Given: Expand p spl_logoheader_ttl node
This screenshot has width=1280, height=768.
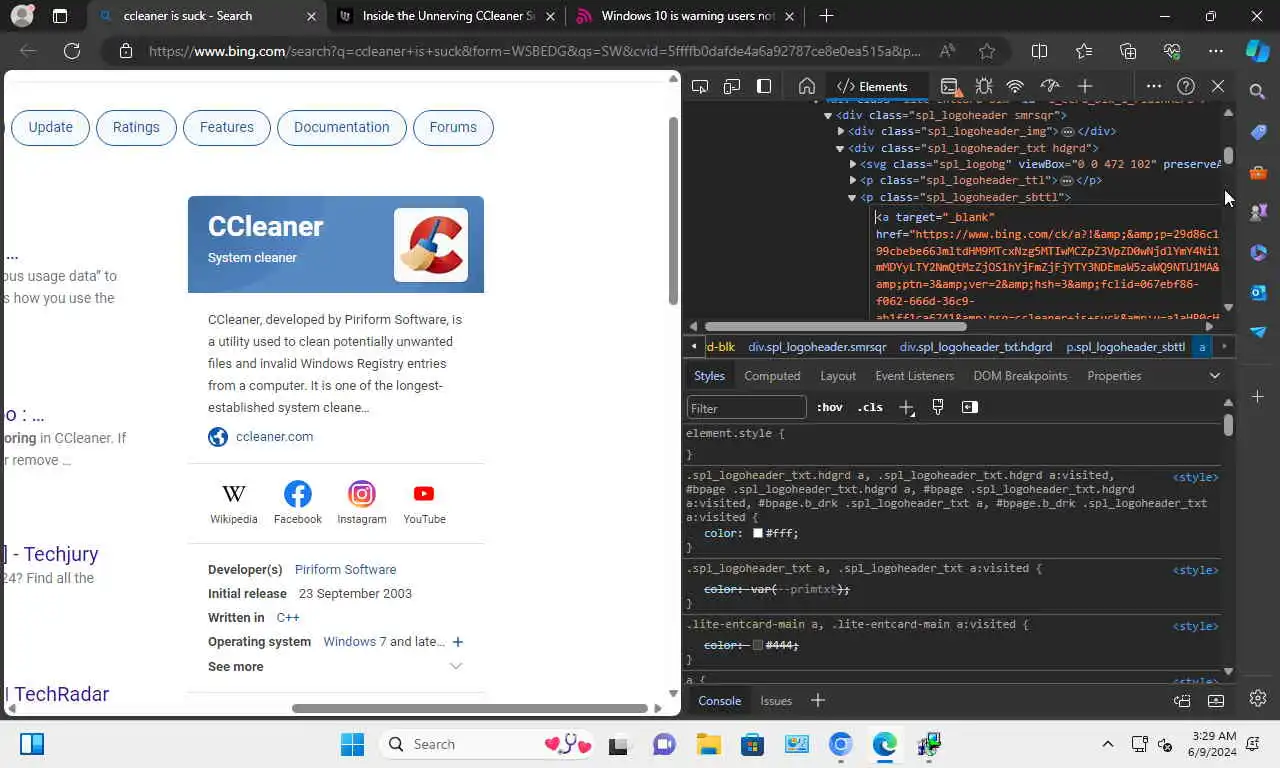Looking at the screenshot, I should pyautogui.click(x=853, y=181).
